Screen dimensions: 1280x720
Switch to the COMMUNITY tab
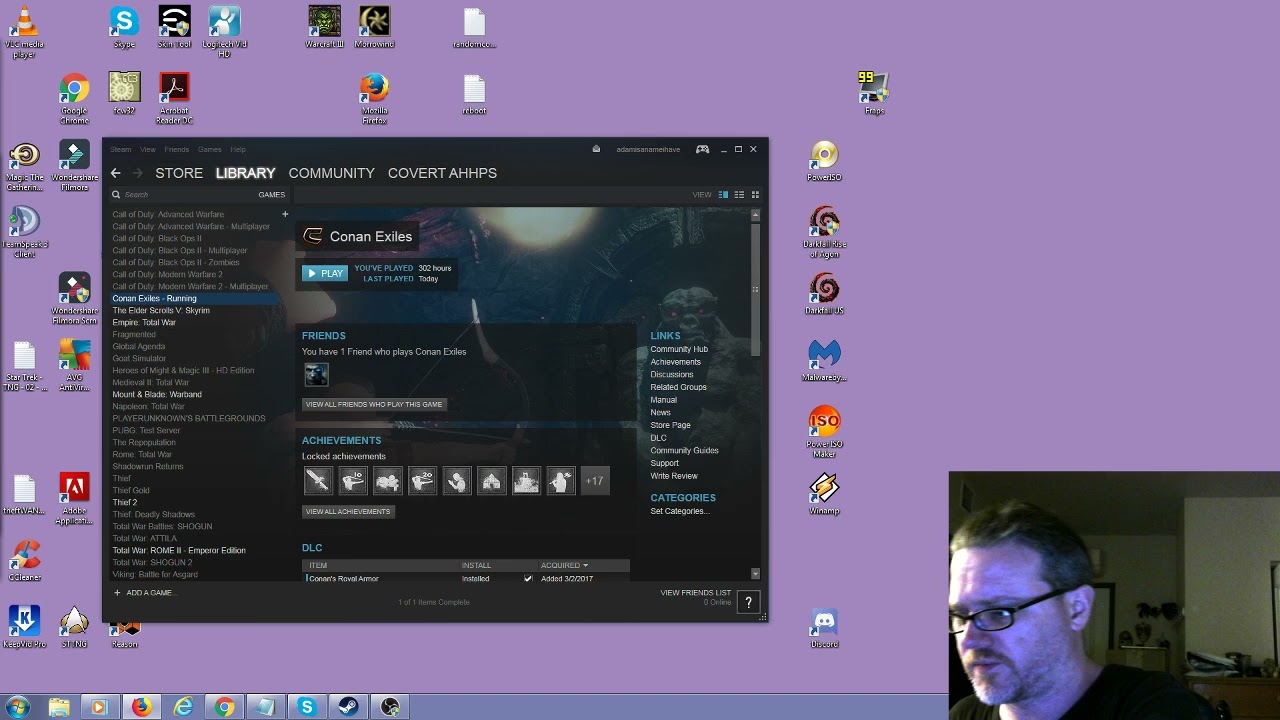pos(331,173)
